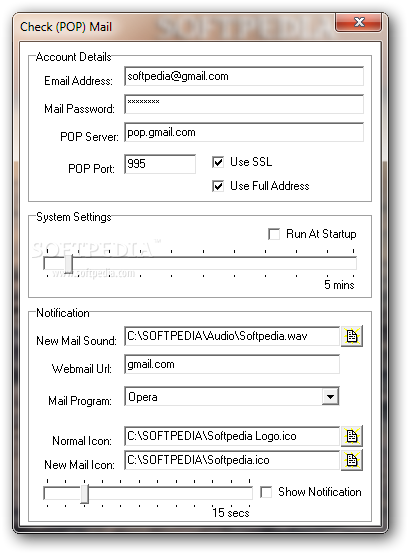Focus the Mail Password field

[244, 104]
